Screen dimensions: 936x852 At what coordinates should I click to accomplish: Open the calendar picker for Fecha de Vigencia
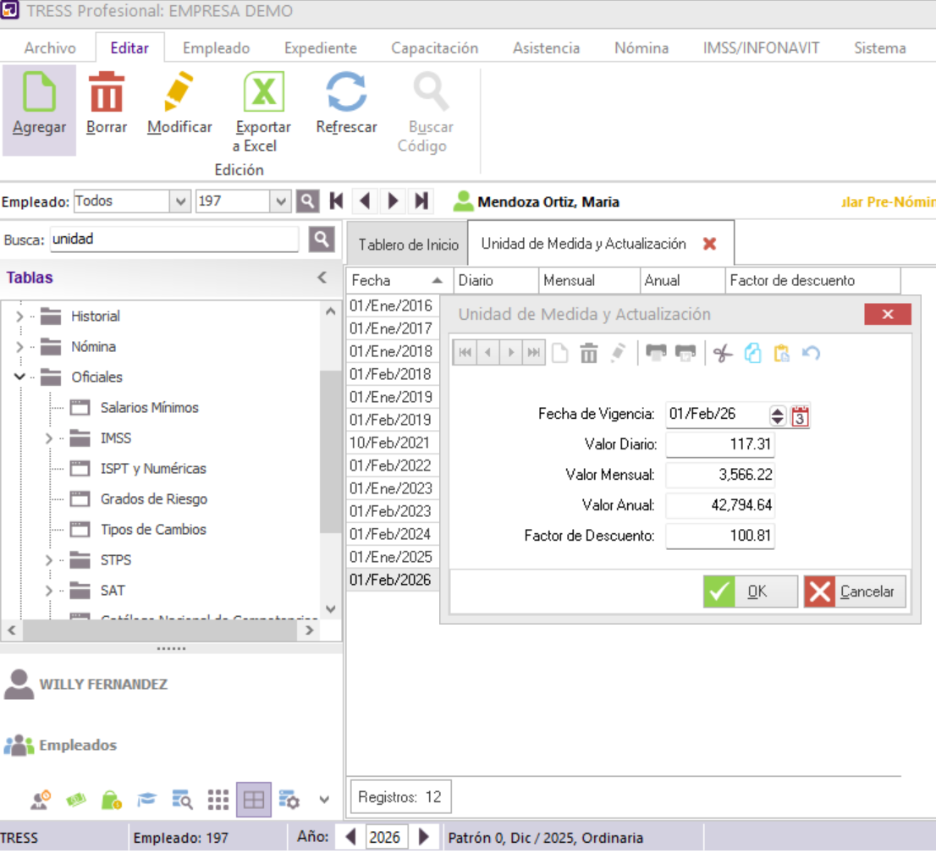coord(800,415)
